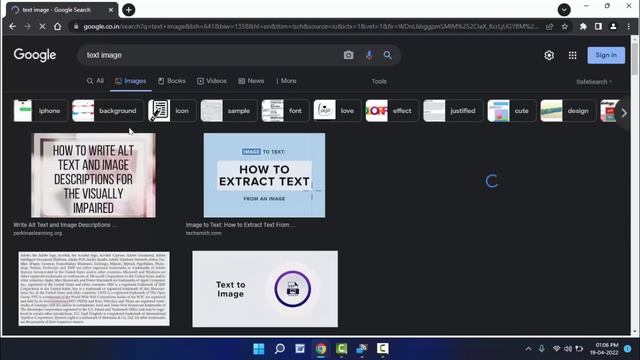640x360 pixels.
Task: Open the Windows Start menu
Action: pos(259,349)
